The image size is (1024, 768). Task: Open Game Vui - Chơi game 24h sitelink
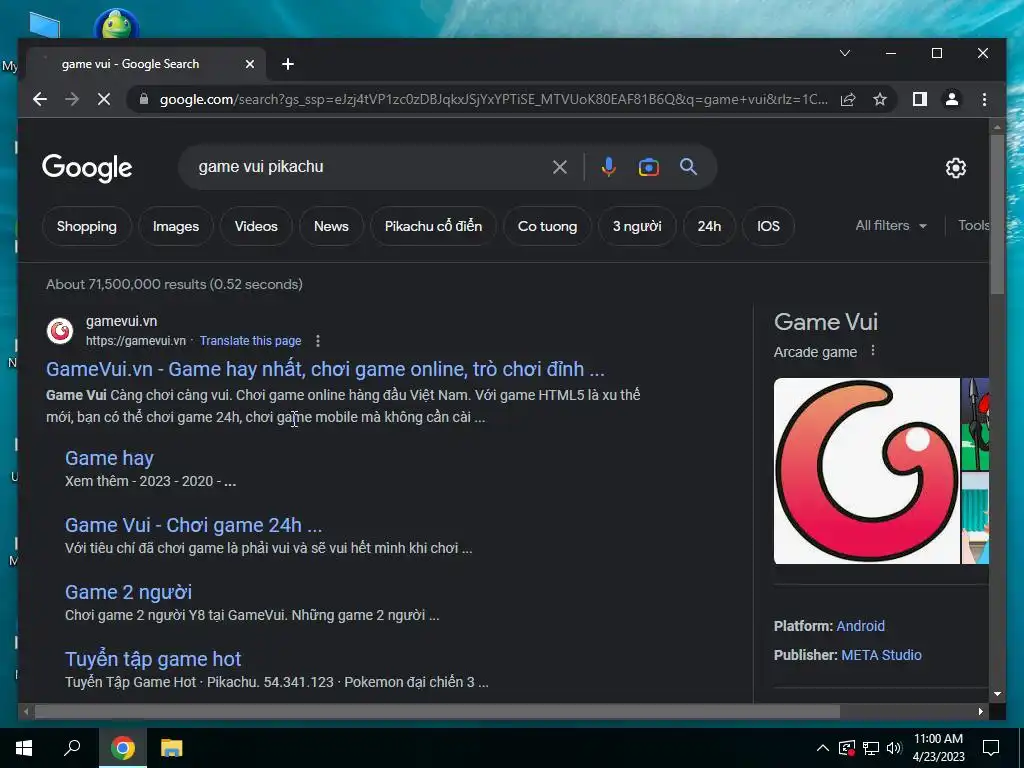tap(193, 525)
